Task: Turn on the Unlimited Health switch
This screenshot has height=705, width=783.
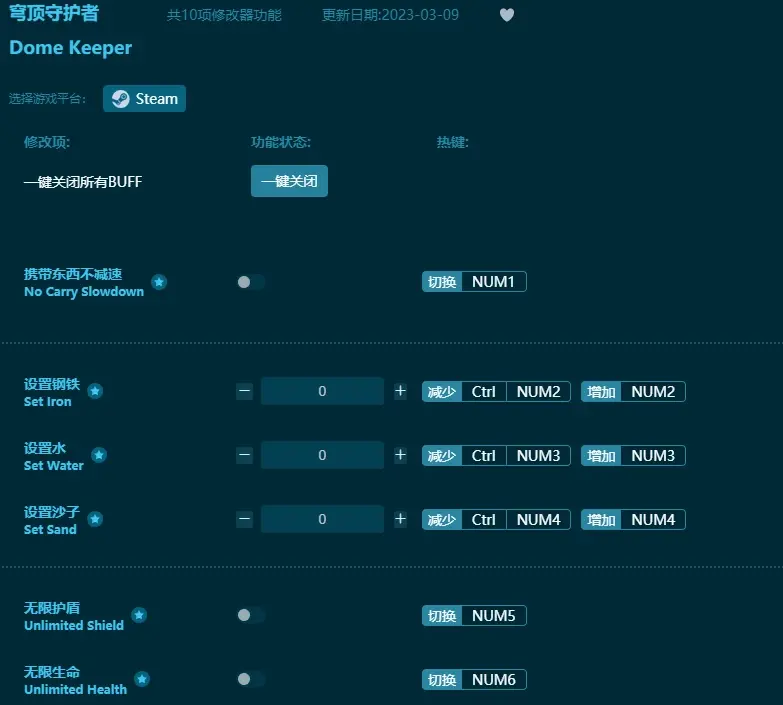Action: click(251, 679)
